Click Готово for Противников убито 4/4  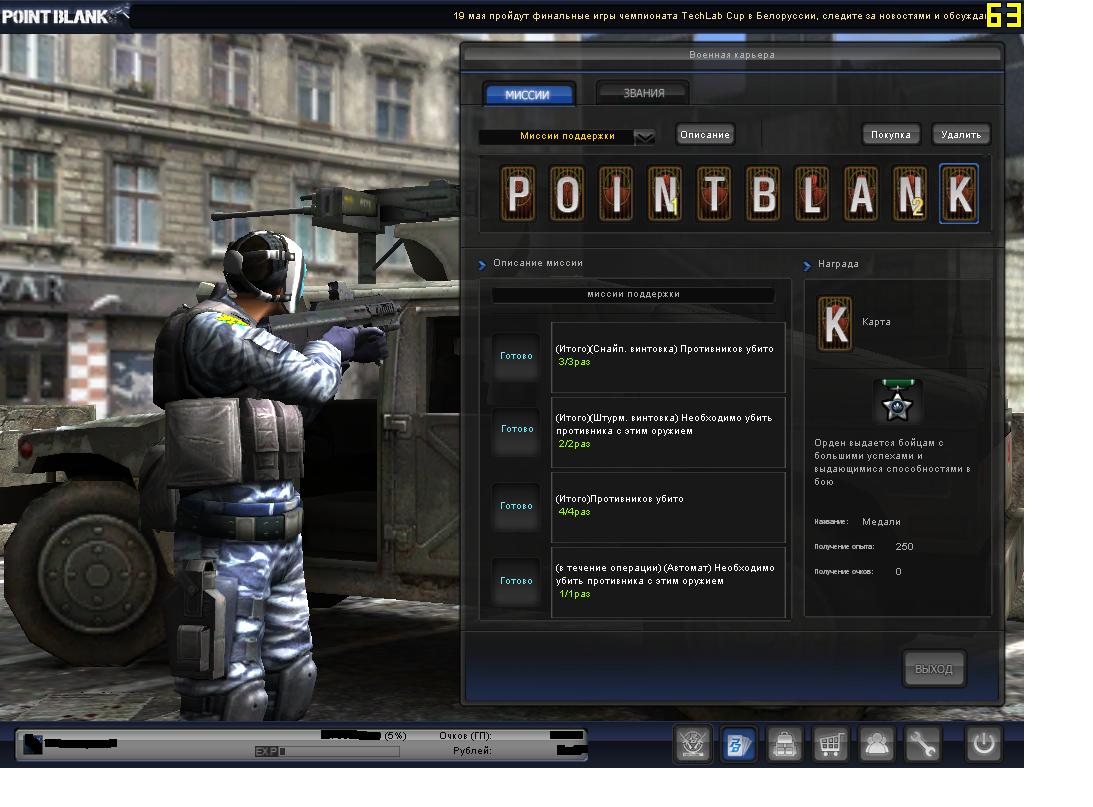point(516,506)
